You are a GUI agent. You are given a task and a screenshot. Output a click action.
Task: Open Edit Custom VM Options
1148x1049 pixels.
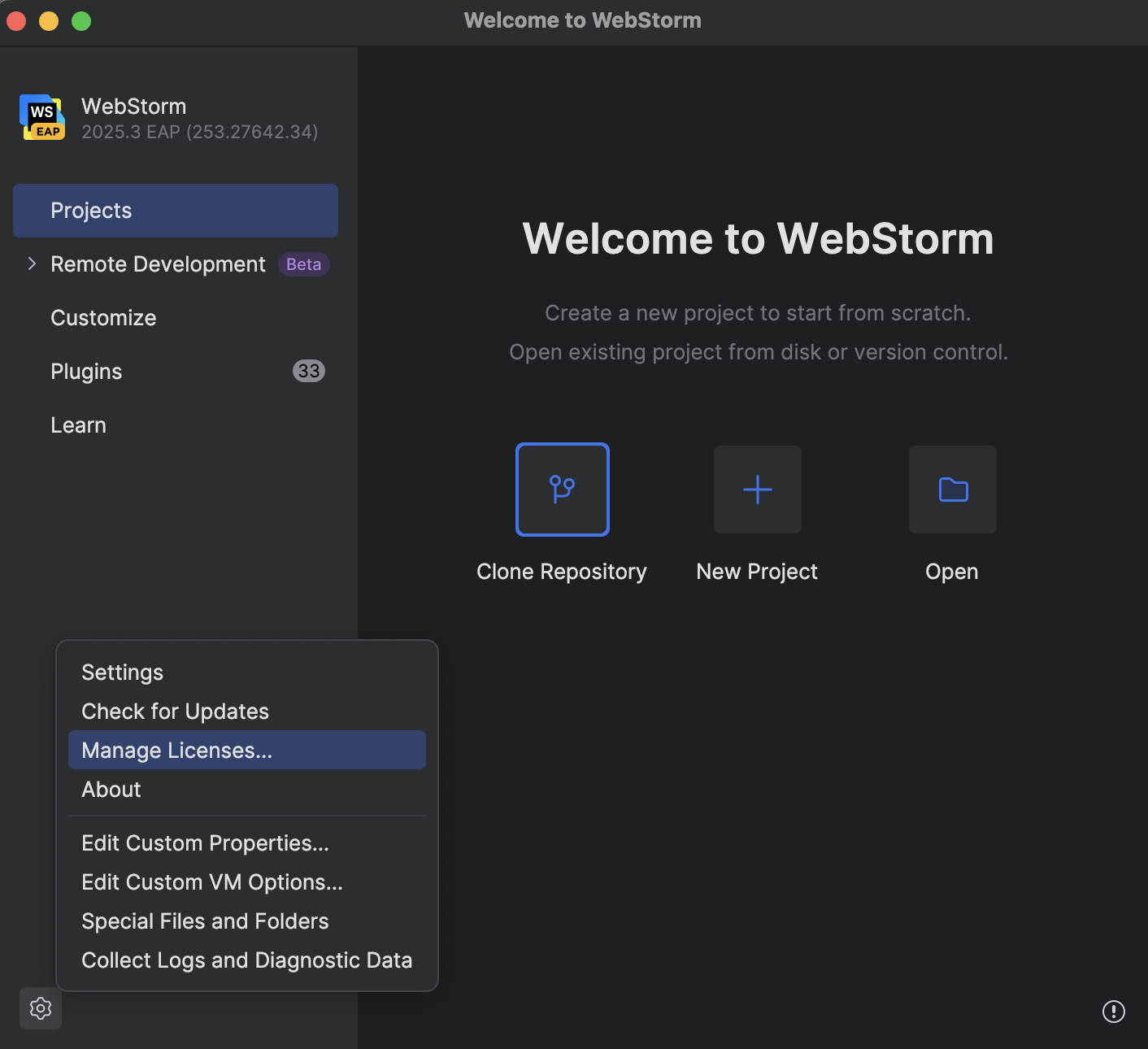point(211,881)
